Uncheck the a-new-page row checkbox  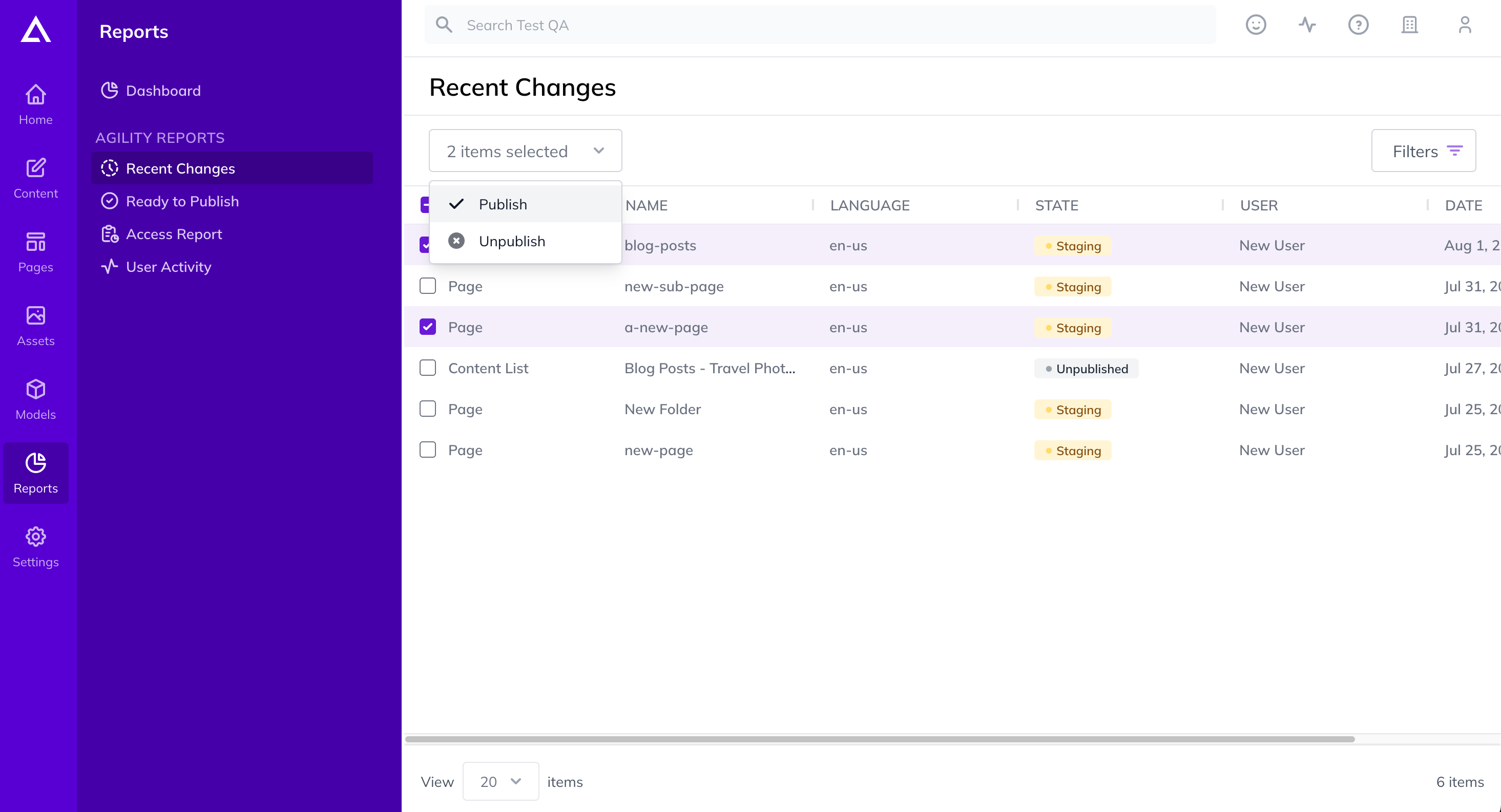point(428,327)
